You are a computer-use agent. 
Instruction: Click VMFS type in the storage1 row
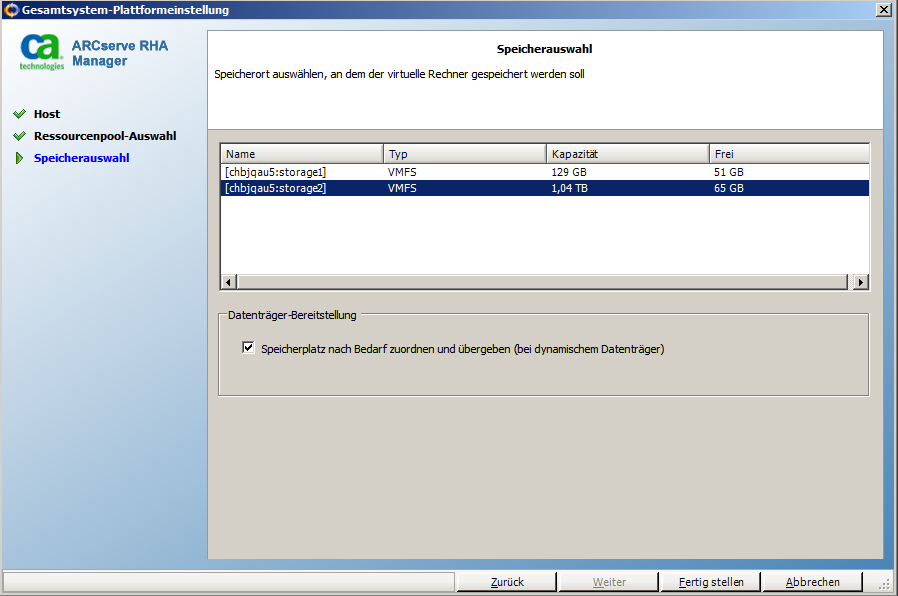[402, 172]
